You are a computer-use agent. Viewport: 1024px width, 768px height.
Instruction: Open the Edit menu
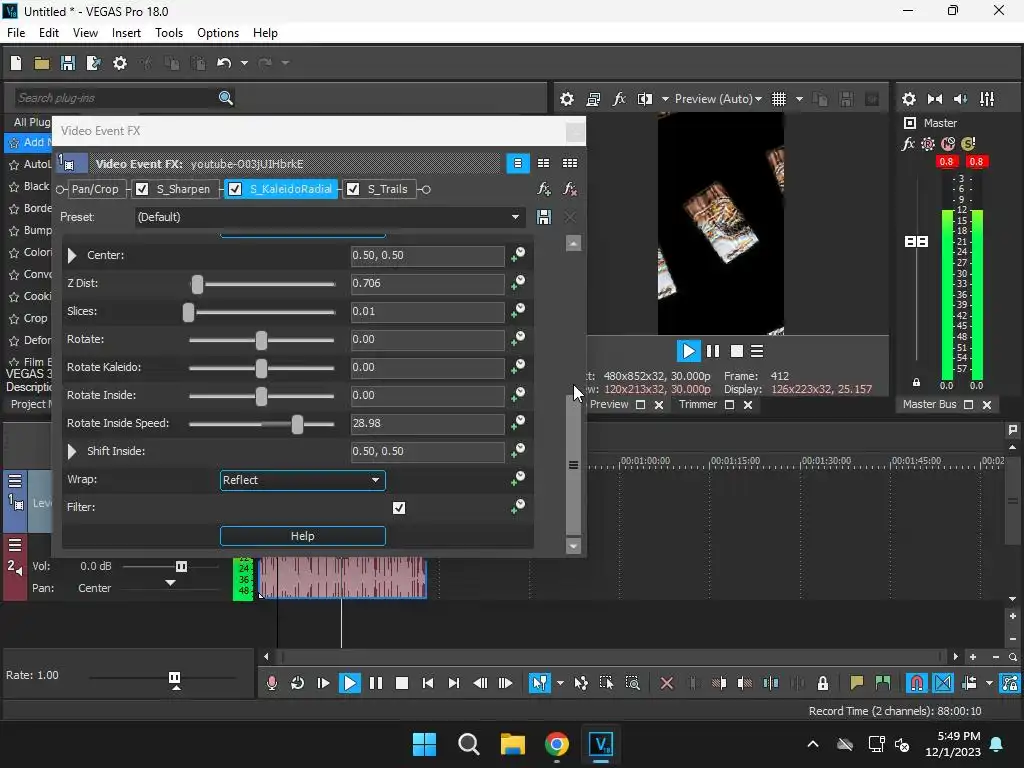coord(49,33)
